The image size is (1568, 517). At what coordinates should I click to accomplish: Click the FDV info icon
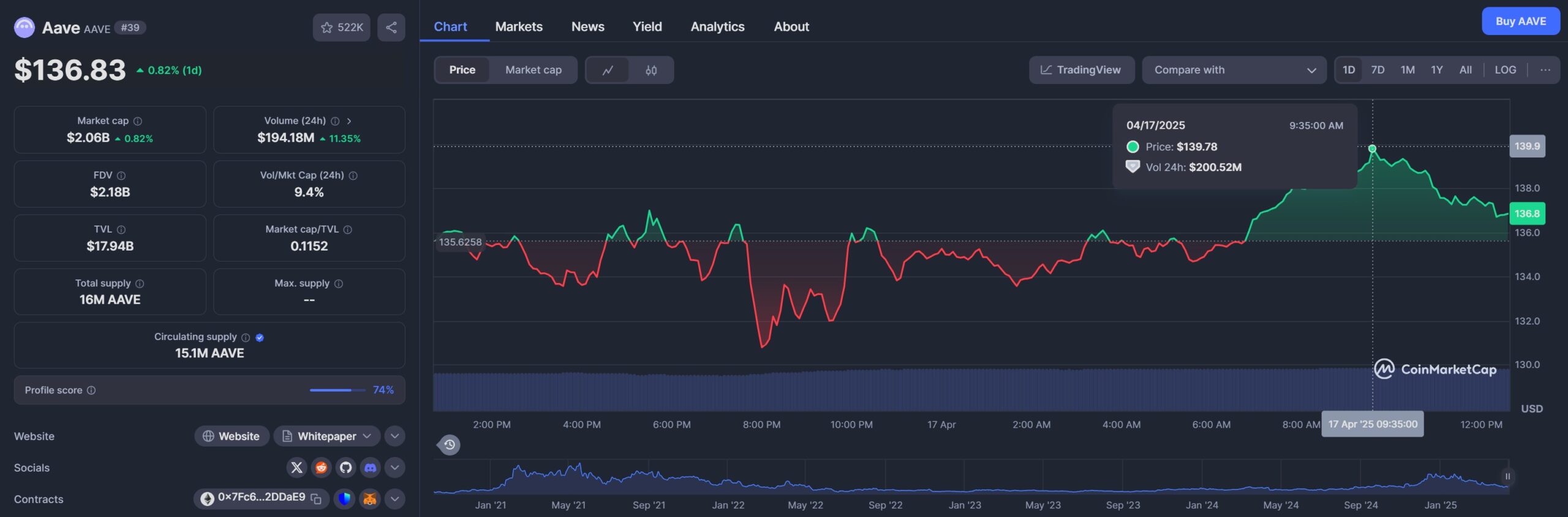coord(121,176)
